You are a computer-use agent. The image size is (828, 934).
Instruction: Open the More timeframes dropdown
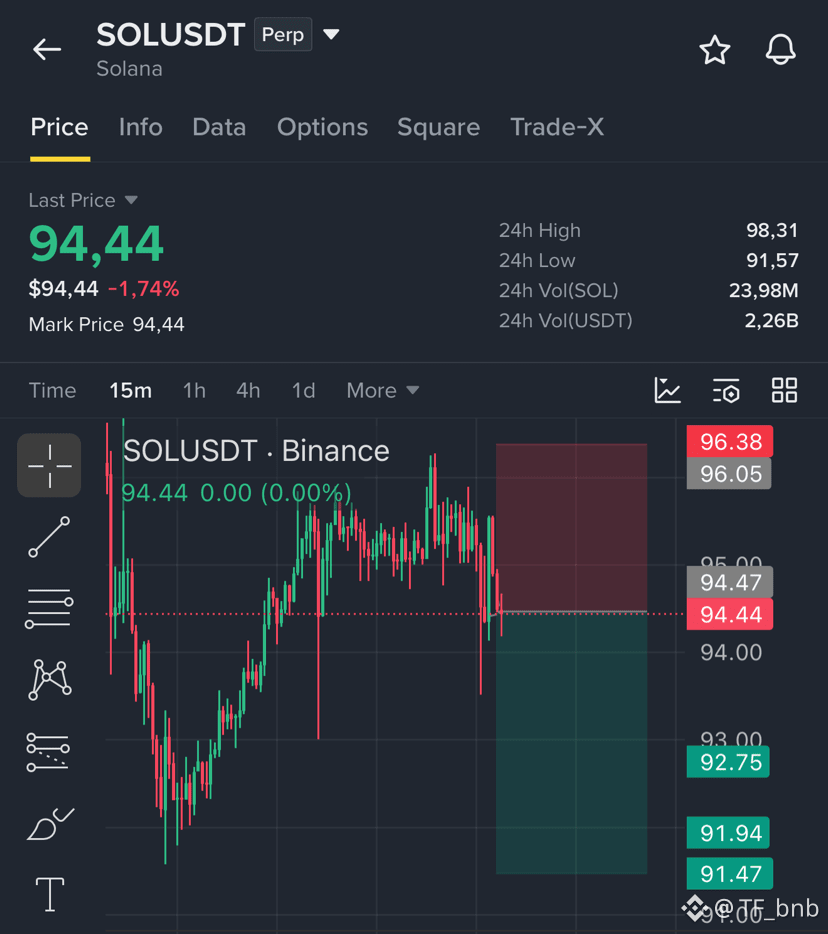[x=383, y=391]
